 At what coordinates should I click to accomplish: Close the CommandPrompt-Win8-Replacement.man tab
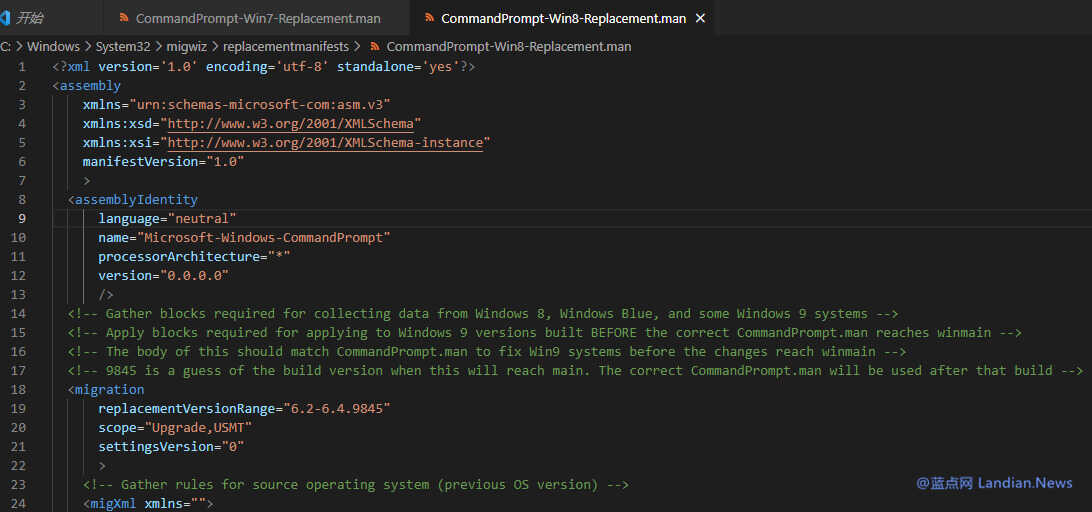pos(700,18)
